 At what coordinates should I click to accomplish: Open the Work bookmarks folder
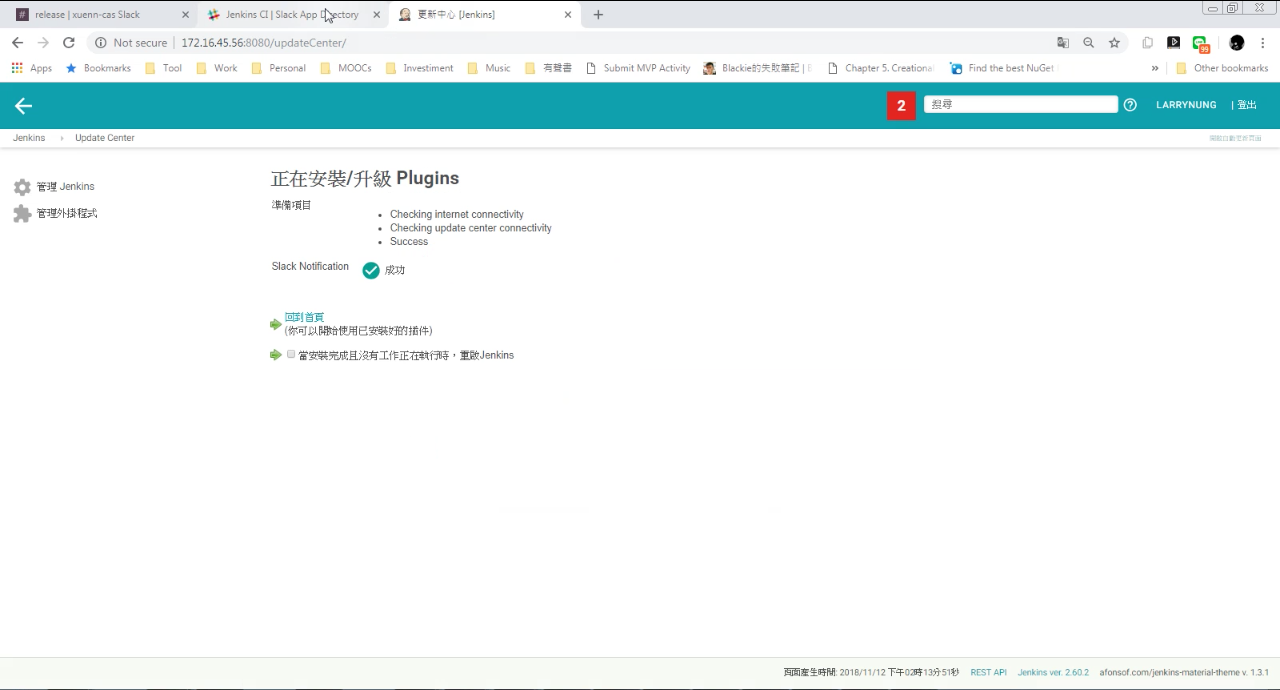click(x=217, y=68)
